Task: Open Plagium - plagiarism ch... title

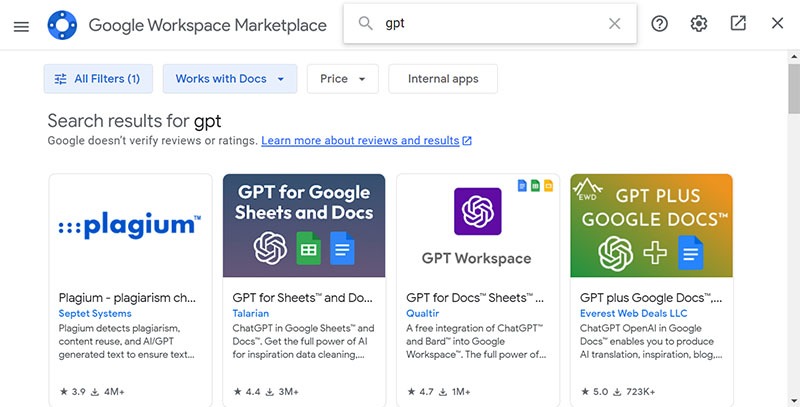Action: 127,298
